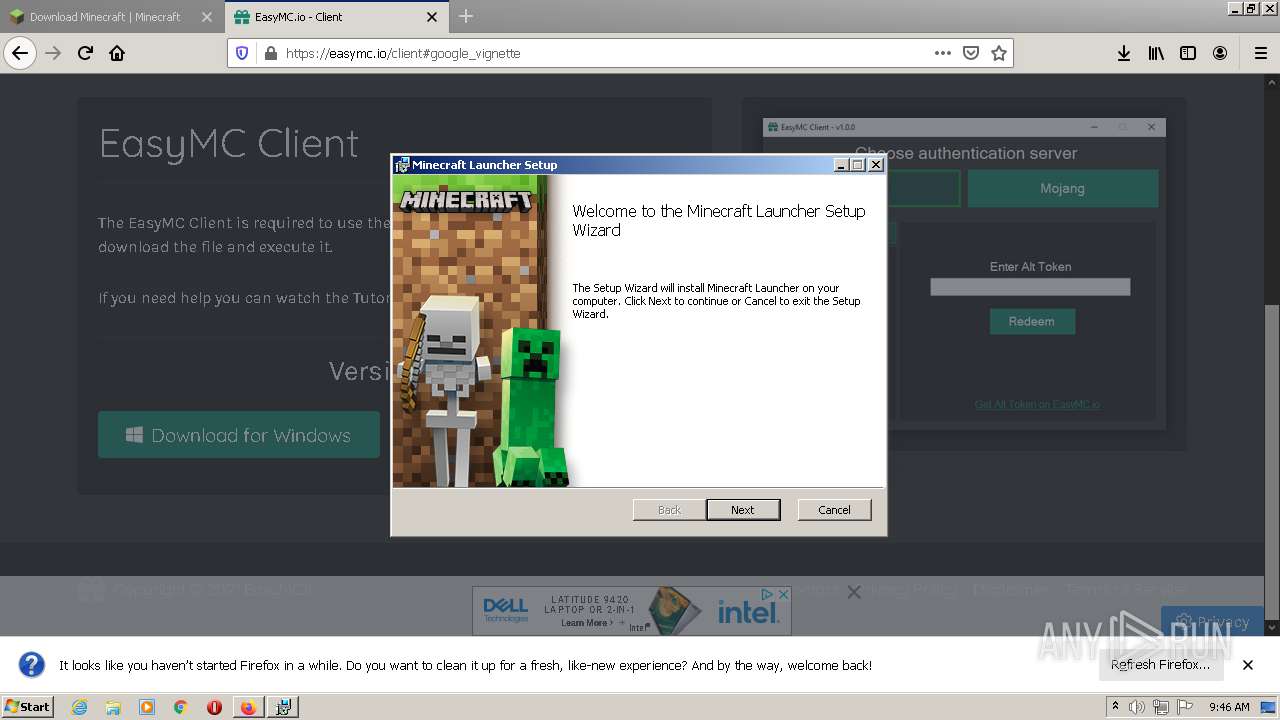This screenshot has width=1280, height=720.
Task: Close the EasyMC.io - Client tab
Action: coord(432,17)
